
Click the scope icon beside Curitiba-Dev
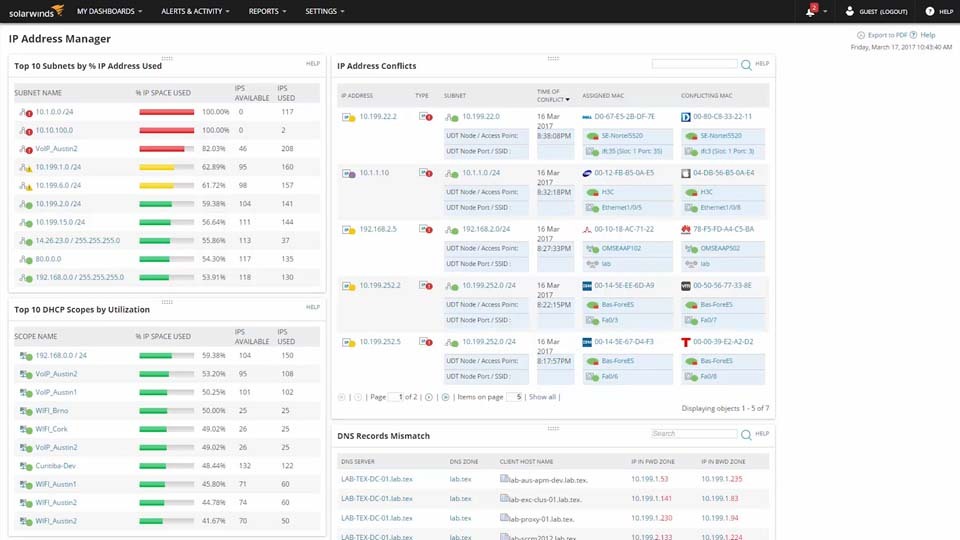[x=26, y=466]
